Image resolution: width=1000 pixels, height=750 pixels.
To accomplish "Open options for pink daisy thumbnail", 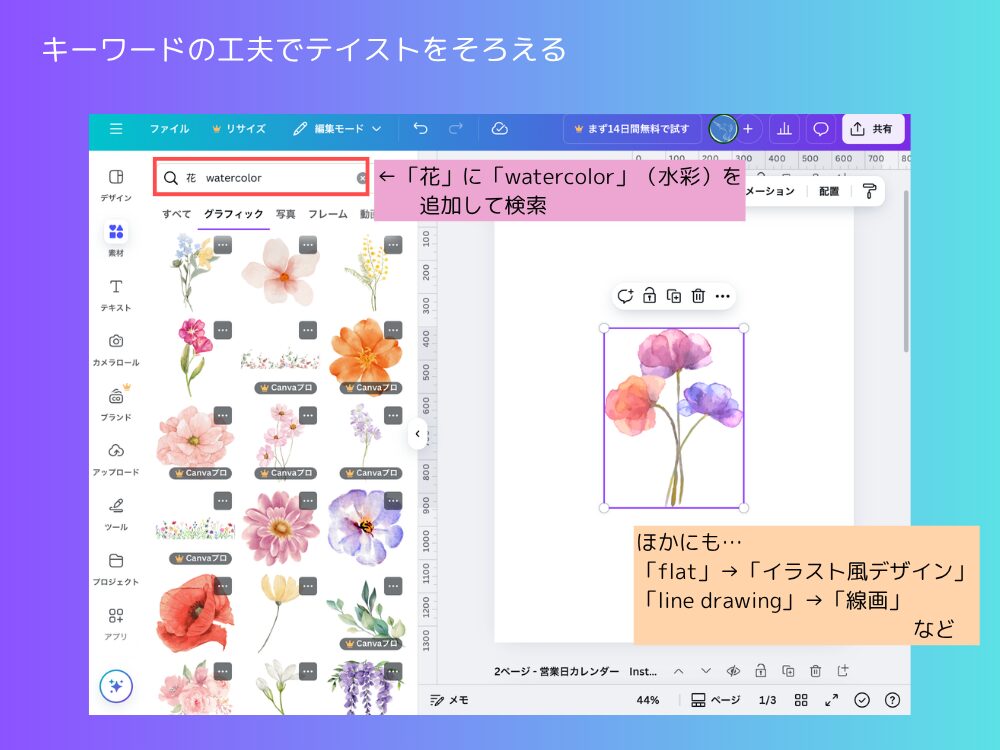I will tap(308, 501).
